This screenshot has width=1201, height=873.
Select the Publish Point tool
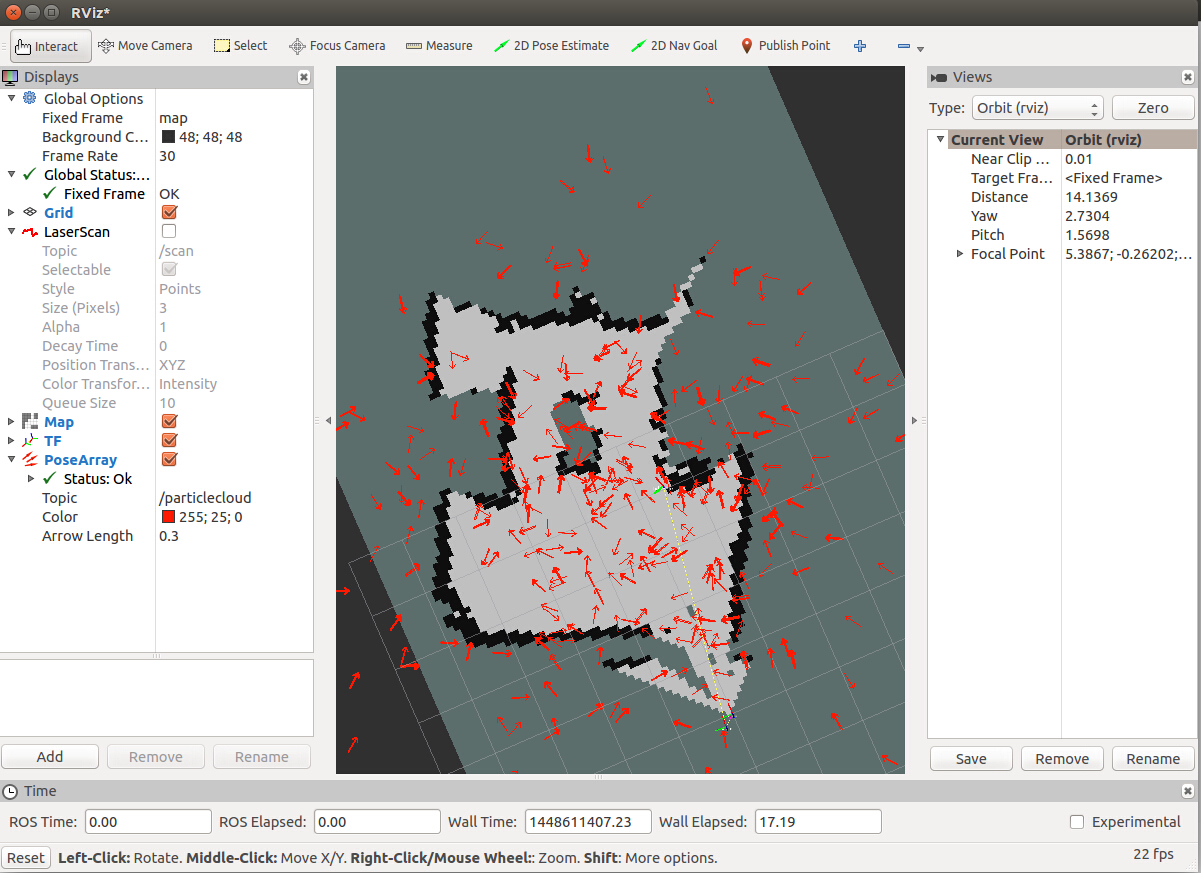pyautogui.click(x=786, y=46)
